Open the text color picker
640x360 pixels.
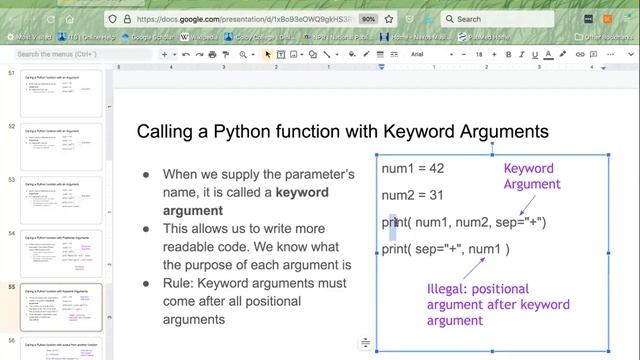(x=549, y=54)
